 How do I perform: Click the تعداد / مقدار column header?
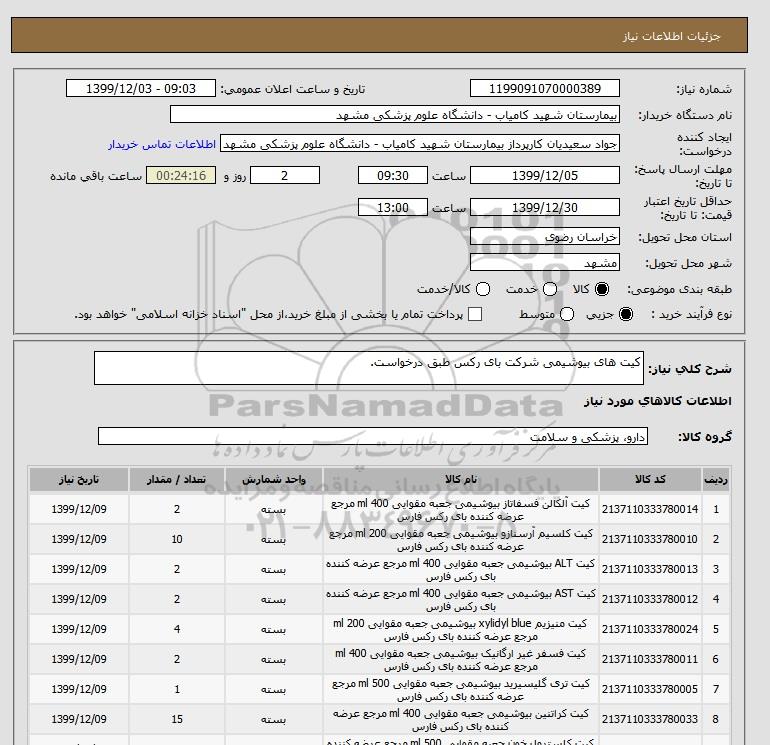point(177,479)
